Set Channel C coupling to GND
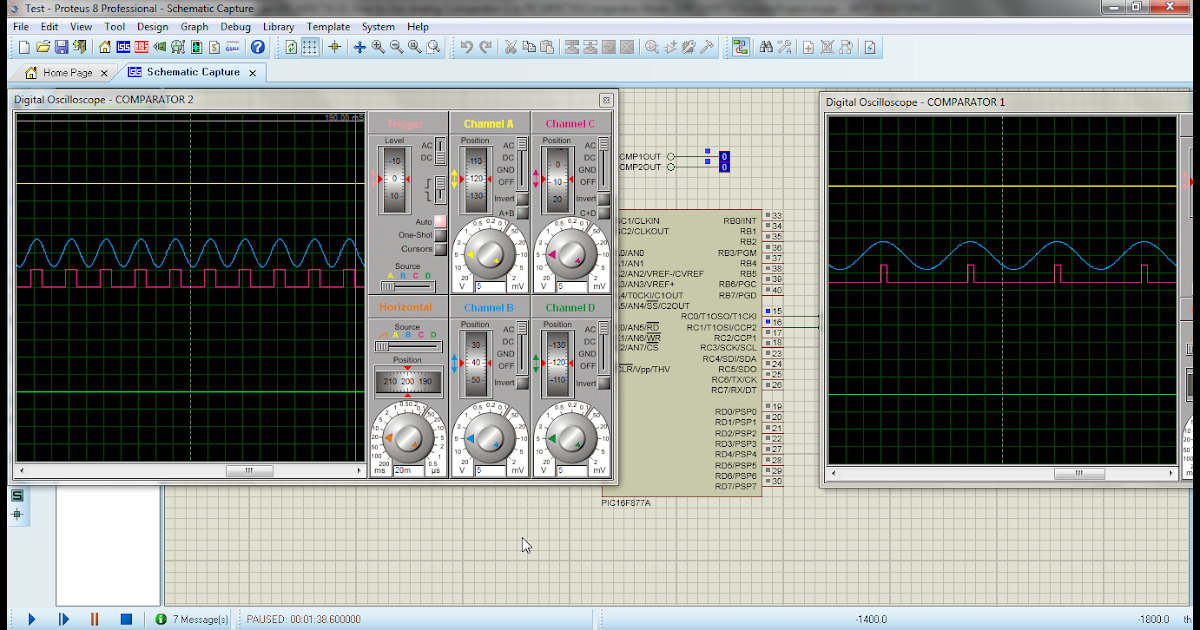1200x630 pixels. (604, 169)
